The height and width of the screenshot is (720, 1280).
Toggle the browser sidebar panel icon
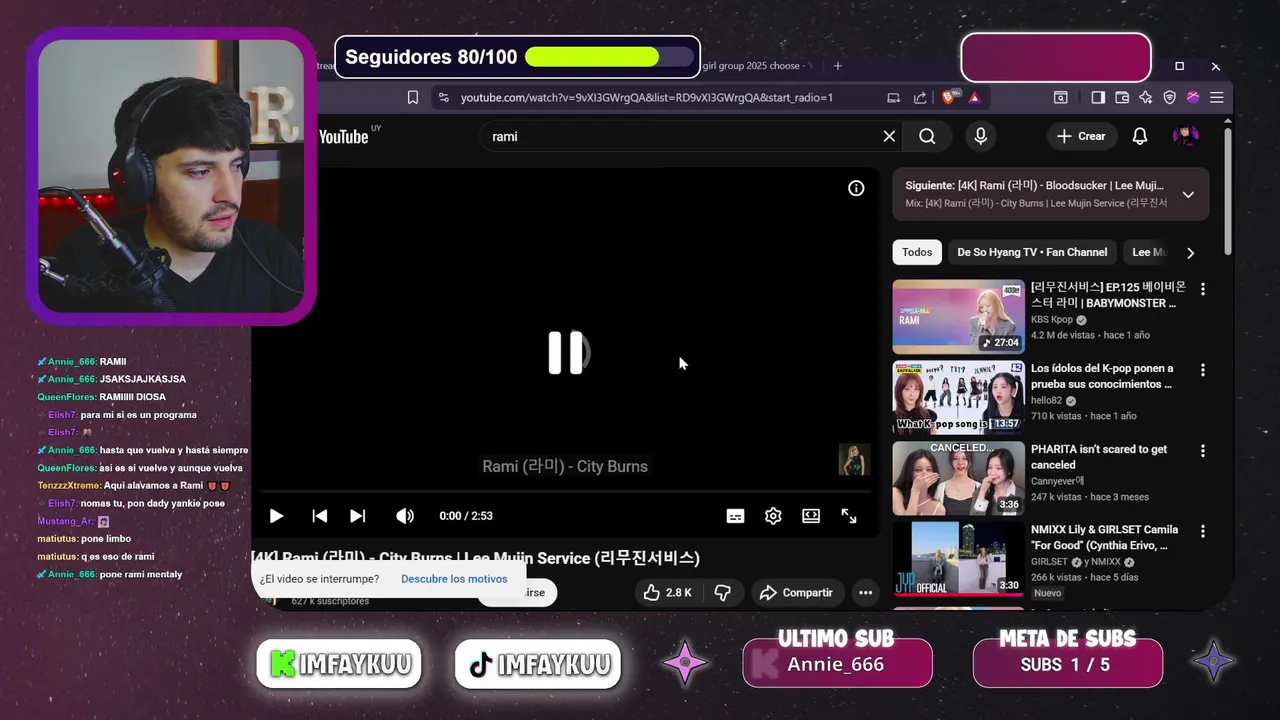point(1098,97)
